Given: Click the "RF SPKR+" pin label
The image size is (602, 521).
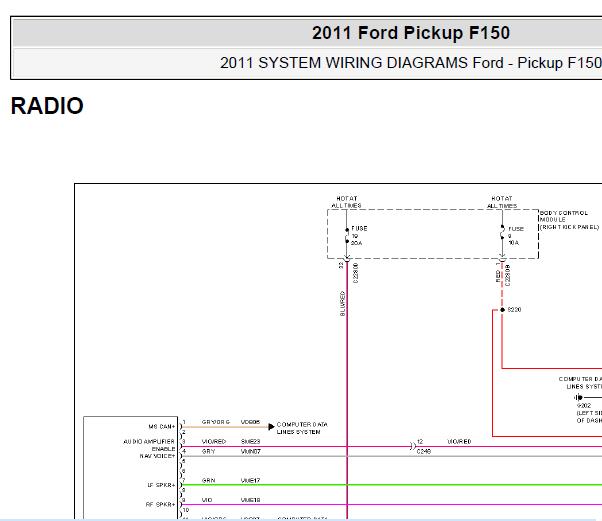Looking at the screenshot, I should coord(160,504).
